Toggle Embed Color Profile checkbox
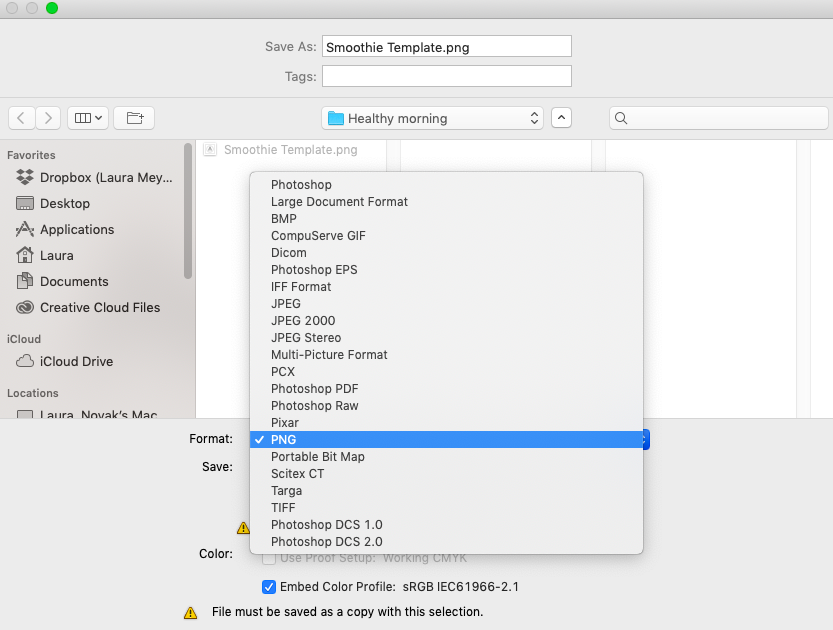 (269, 587)
